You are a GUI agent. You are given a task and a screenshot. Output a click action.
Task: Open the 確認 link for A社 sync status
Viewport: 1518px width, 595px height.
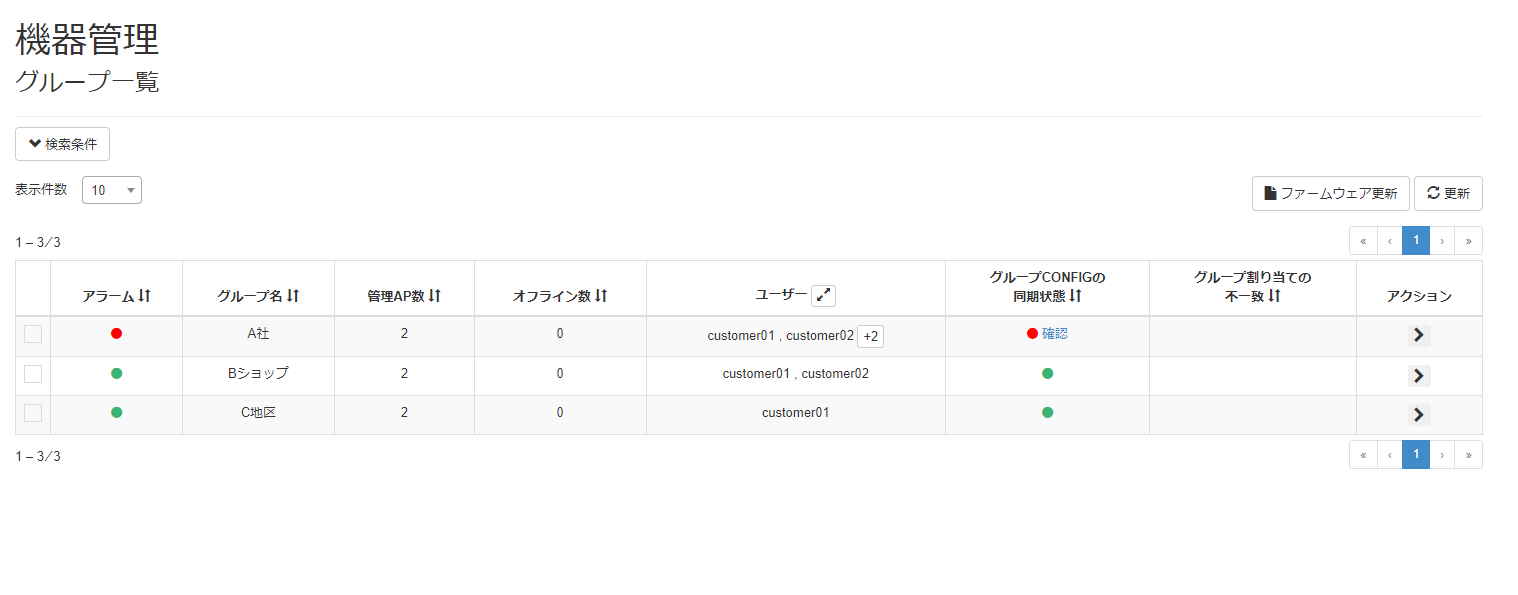(1056, 333)
